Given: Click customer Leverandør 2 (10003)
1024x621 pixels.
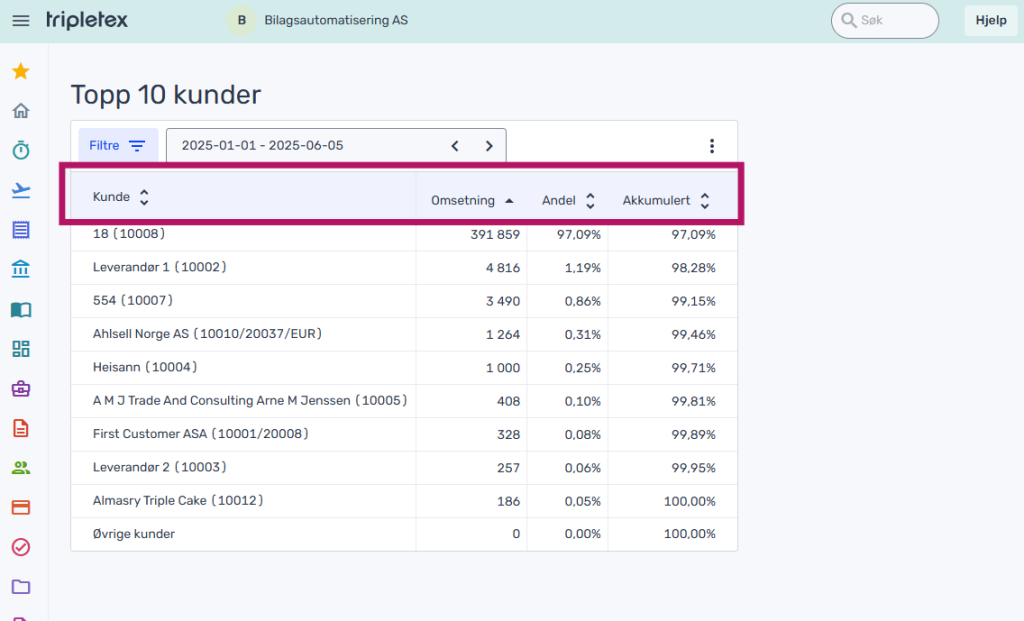Looking at the screenshot, I should tap(159, 467).
